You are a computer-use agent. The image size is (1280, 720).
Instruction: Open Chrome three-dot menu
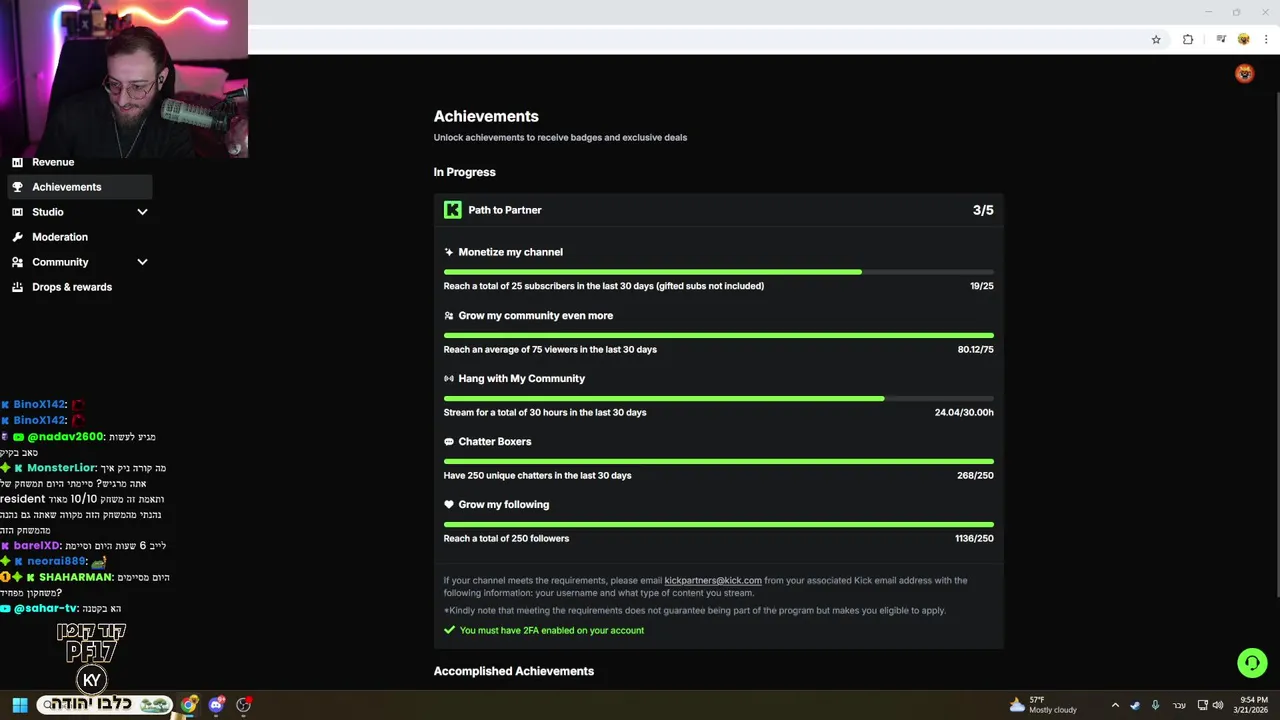(1266, 40)
